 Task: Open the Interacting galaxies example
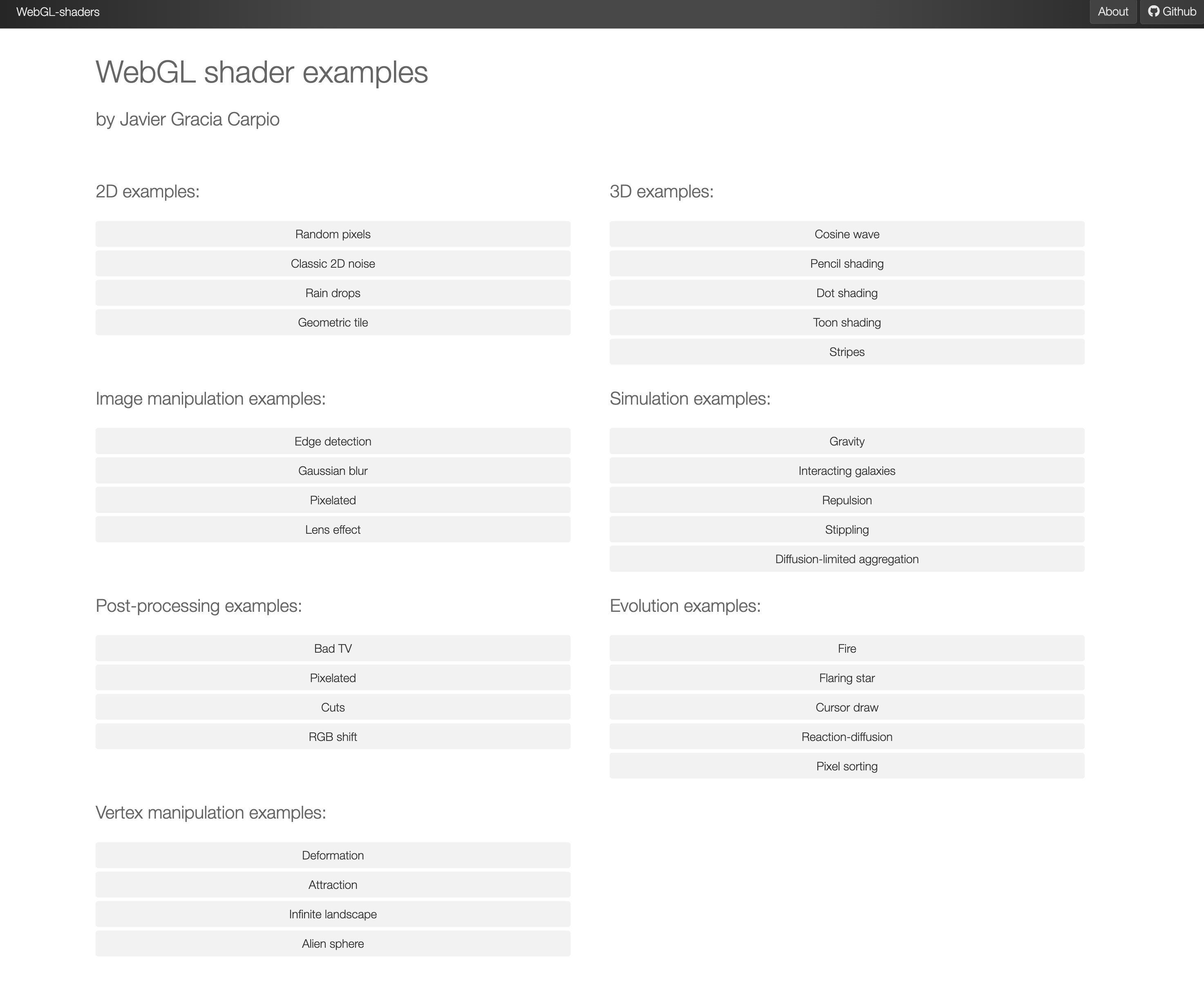[847, 471]
